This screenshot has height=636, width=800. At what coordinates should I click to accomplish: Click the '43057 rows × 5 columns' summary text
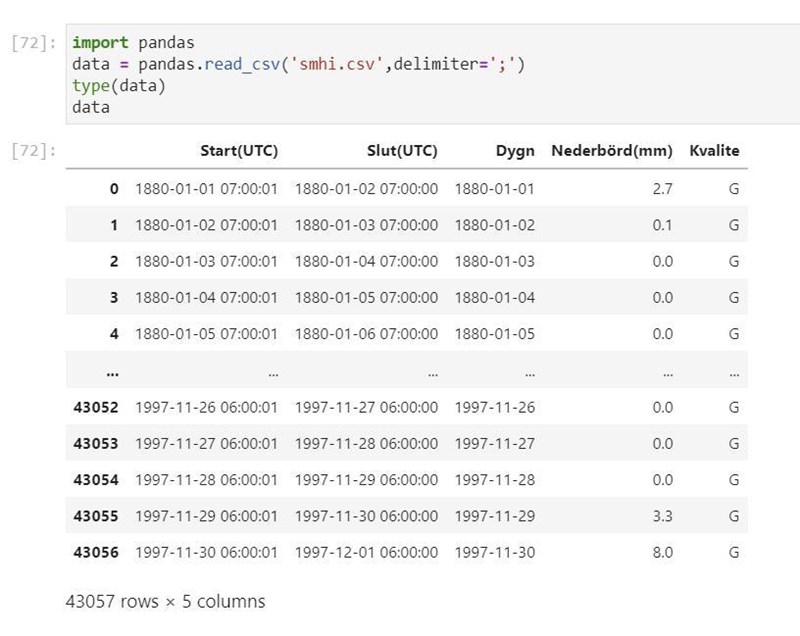pos(165,602)
